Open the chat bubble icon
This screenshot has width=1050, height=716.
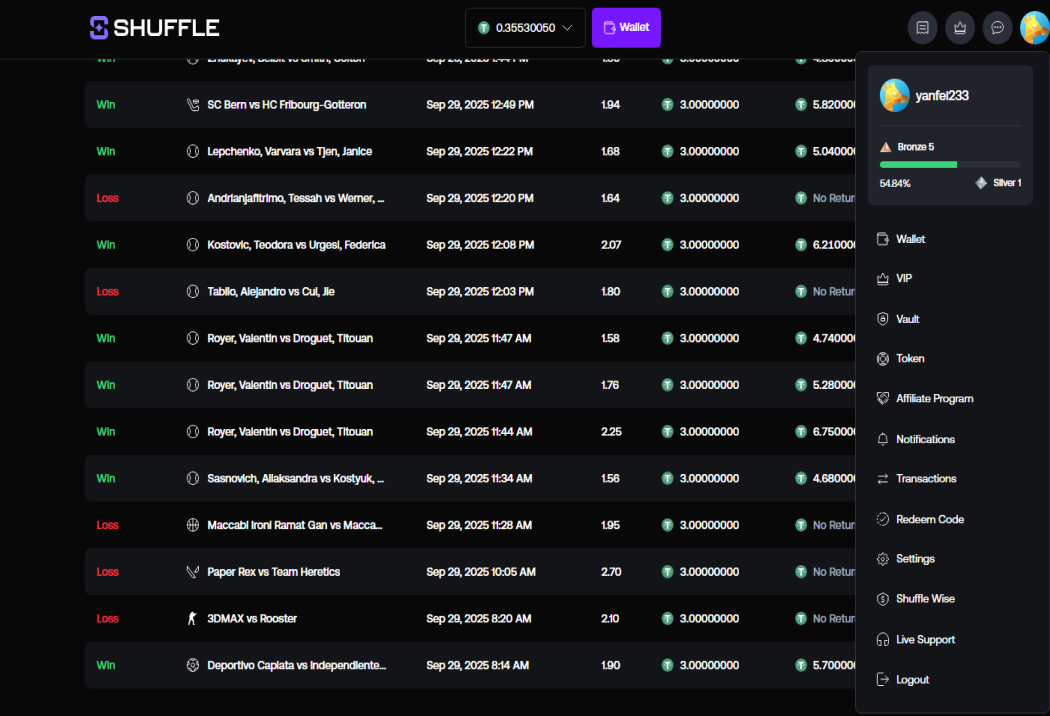coord(997,28)
